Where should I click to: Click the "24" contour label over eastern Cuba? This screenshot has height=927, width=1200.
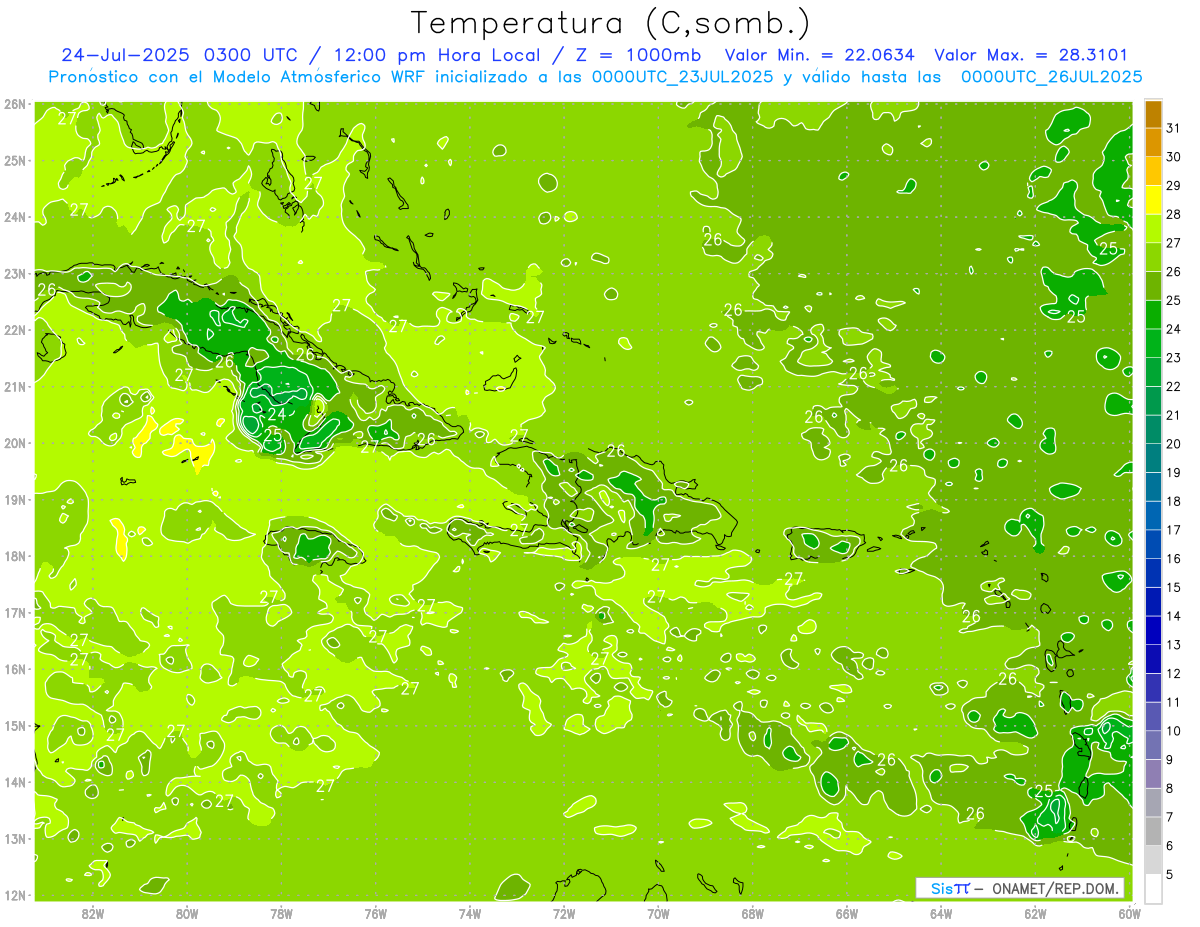277,414
